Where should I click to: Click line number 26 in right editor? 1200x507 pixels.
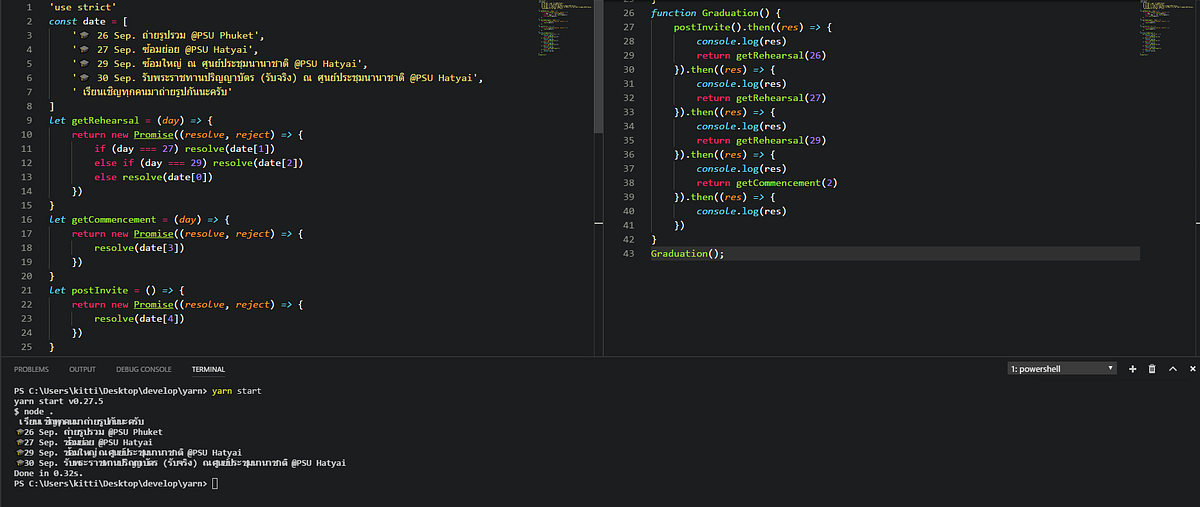pyautogui.click(x=628, y=13)
